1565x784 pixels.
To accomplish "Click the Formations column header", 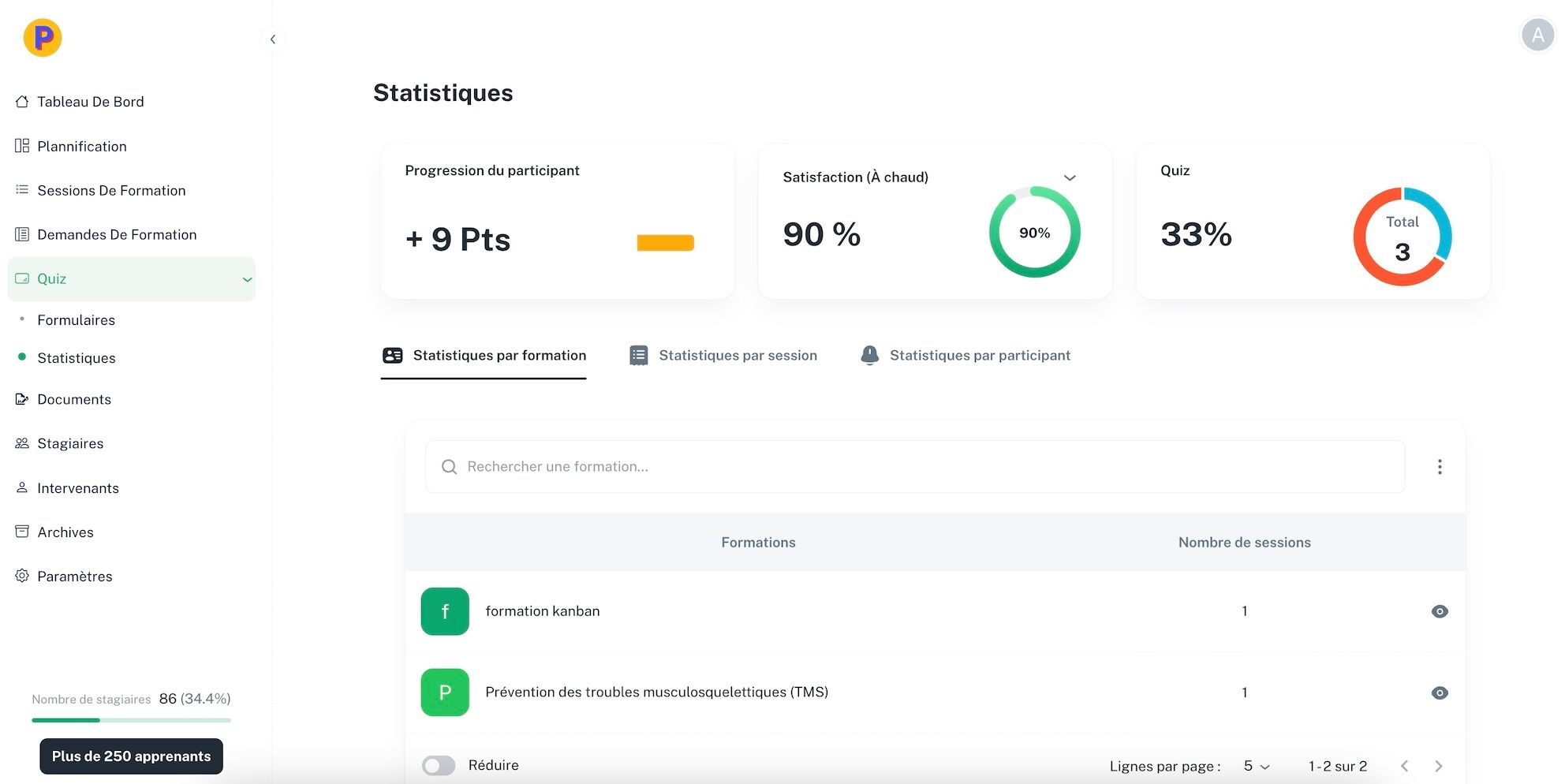I will pos(758,543).
